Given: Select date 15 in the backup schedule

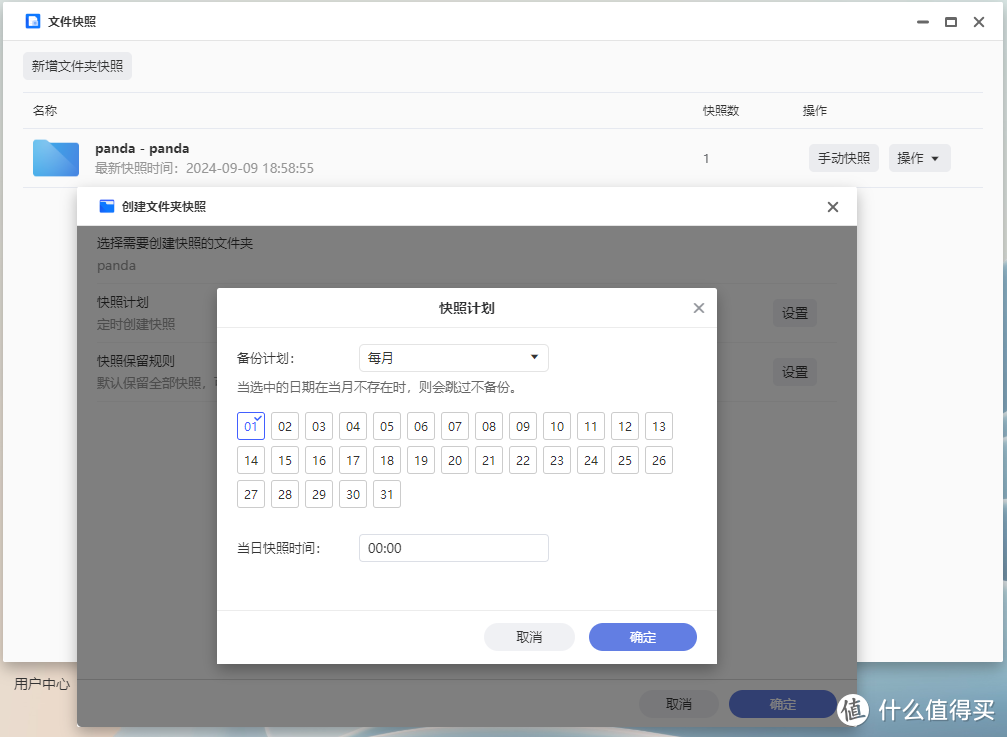Looking at the screenshot, I should point(284,459).
